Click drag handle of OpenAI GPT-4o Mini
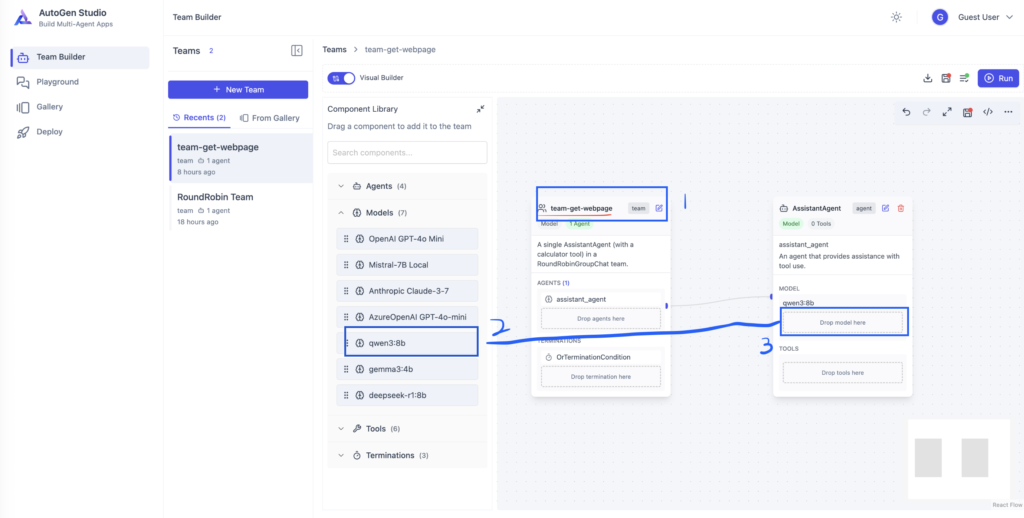 click(x=346, y=239)
